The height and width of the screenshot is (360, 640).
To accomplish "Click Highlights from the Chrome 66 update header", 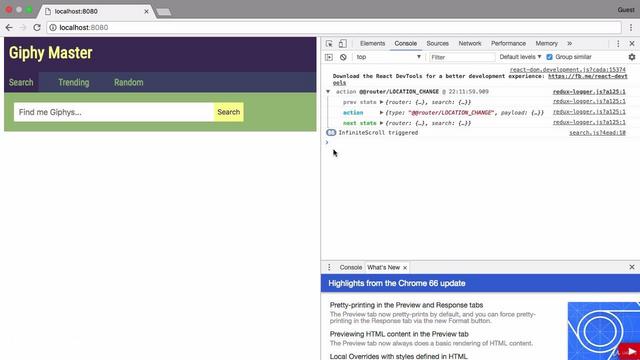I will pyautogui.click(x=397, y=283).
